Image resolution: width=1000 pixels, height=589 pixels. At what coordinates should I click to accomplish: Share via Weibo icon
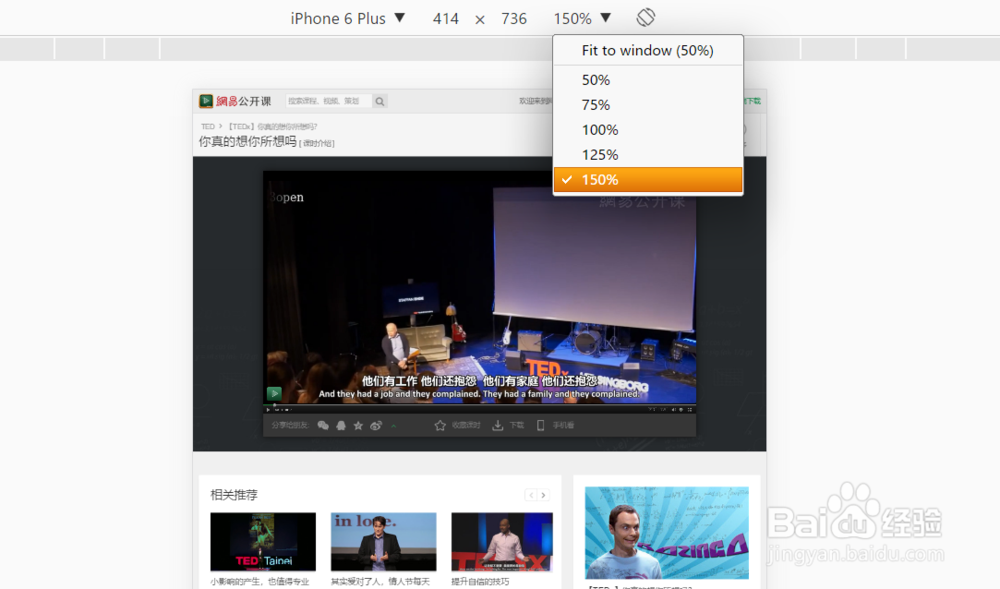pyautogui.click(x=376, y=425)
